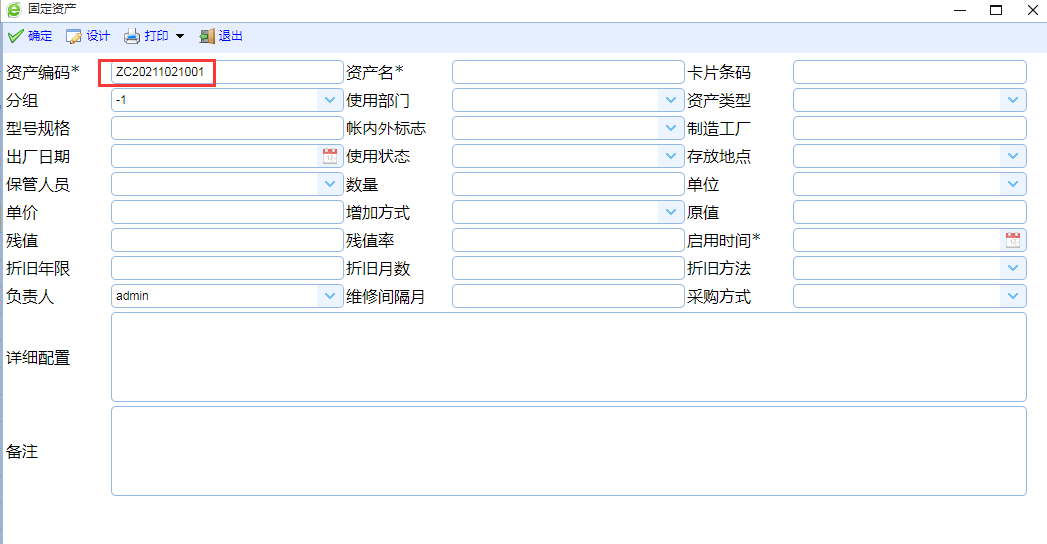Click the 打印 toolbar label

tap(156, 36)
